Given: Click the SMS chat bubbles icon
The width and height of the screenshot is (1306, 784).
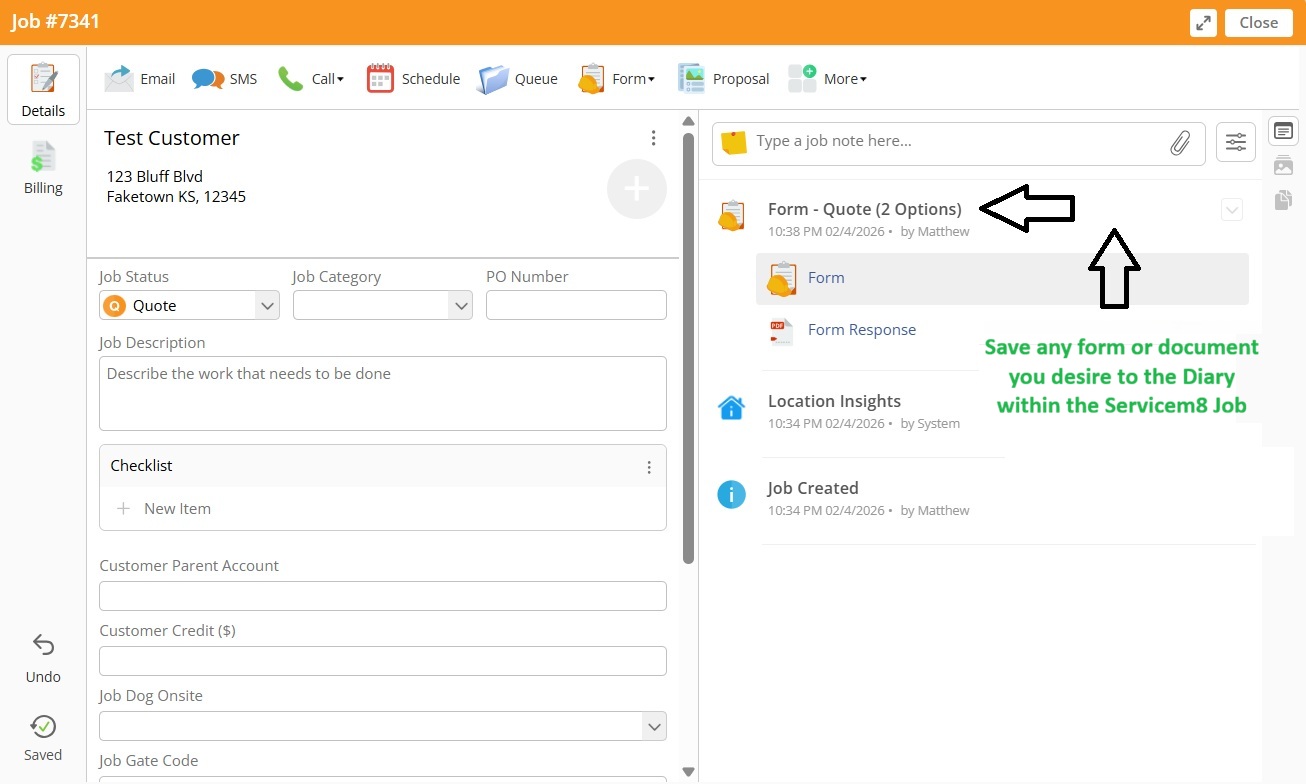Looking at the screenshot, I should [208, 79].
